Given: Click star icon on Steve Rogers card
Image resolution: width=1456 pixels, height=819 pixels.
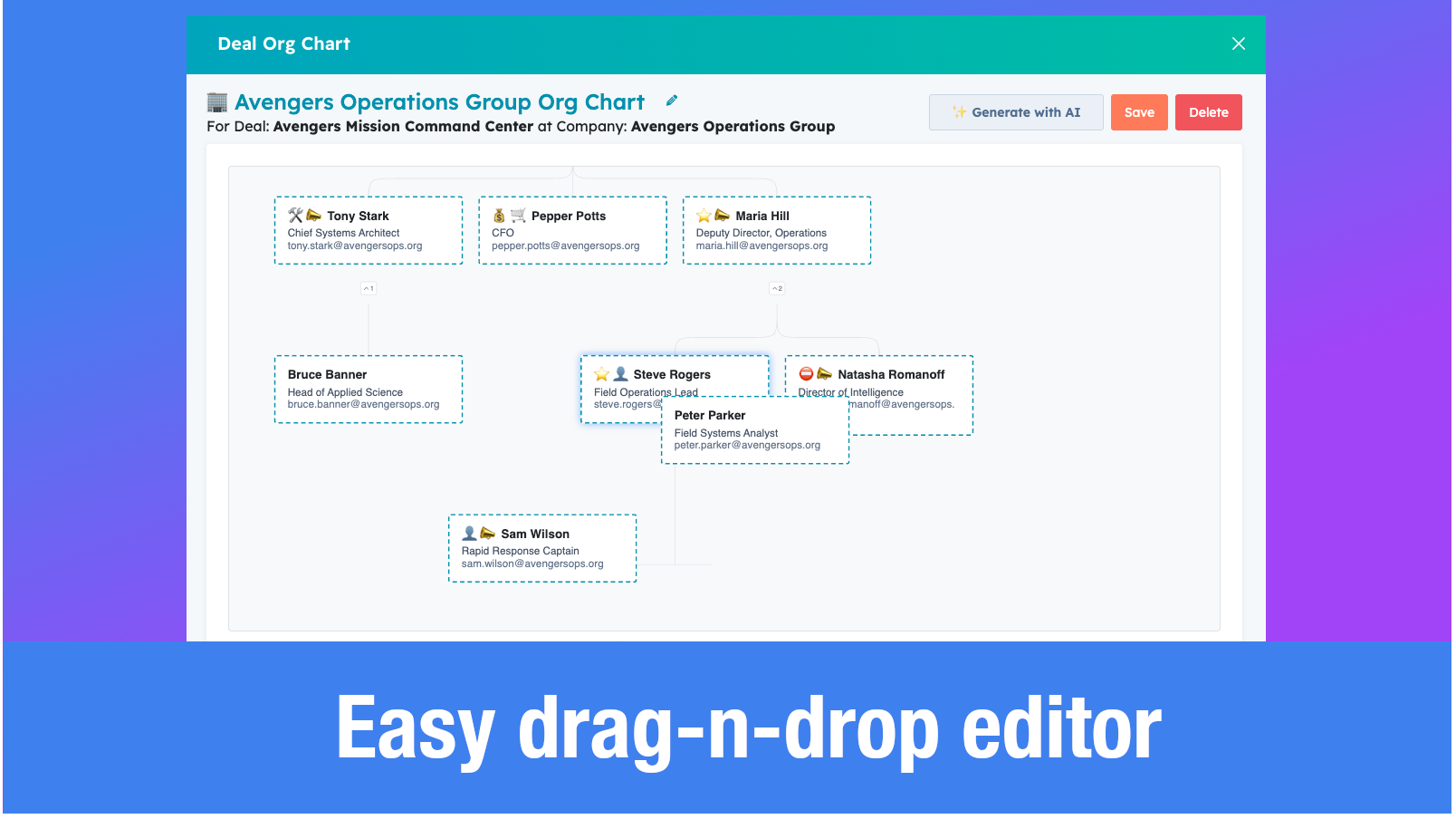Looking at the screenshot, I should 601,374.
